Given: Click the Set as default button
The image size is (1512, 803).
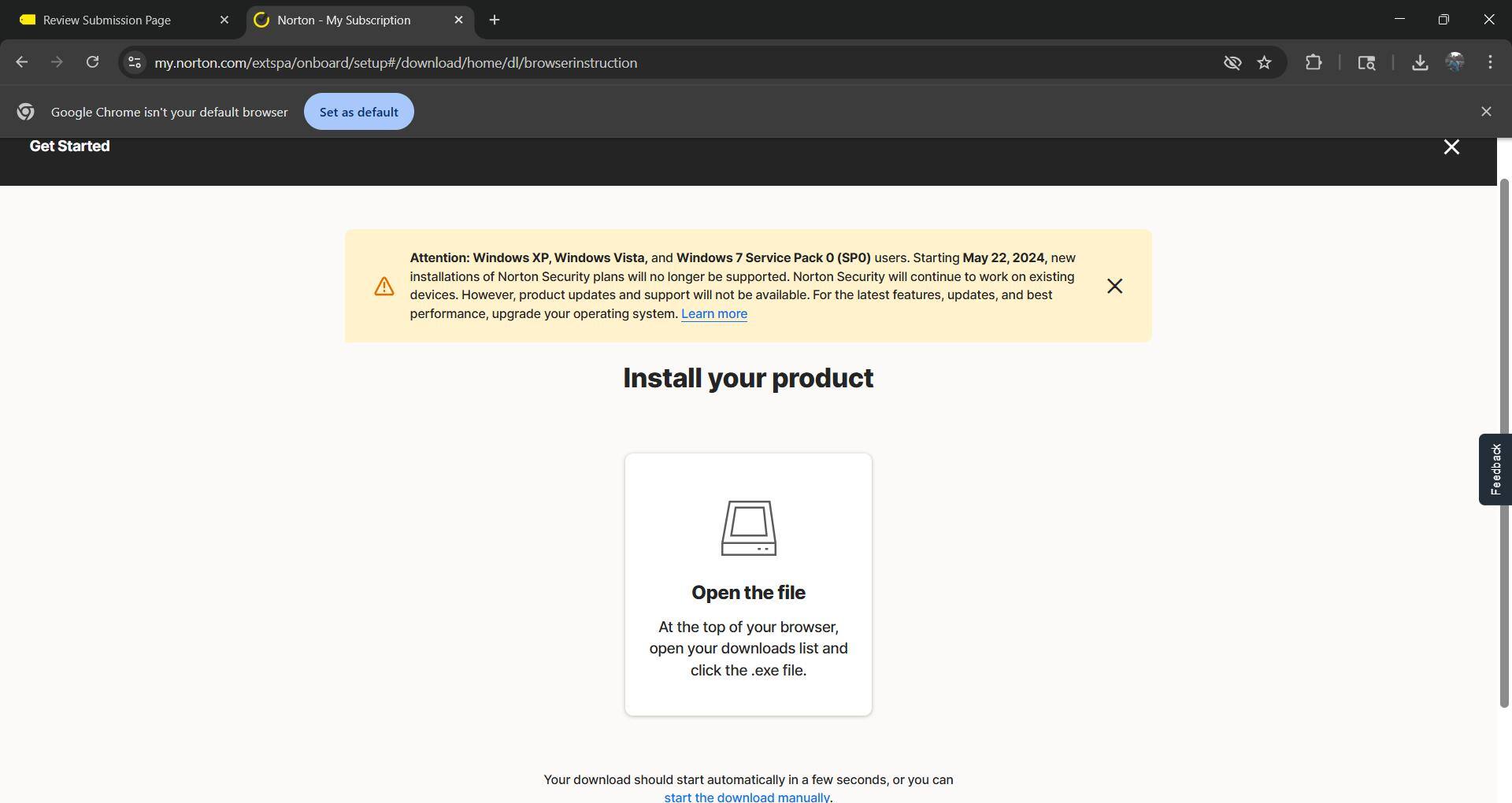Looking at the screenshot, I should tap(358, 111).
